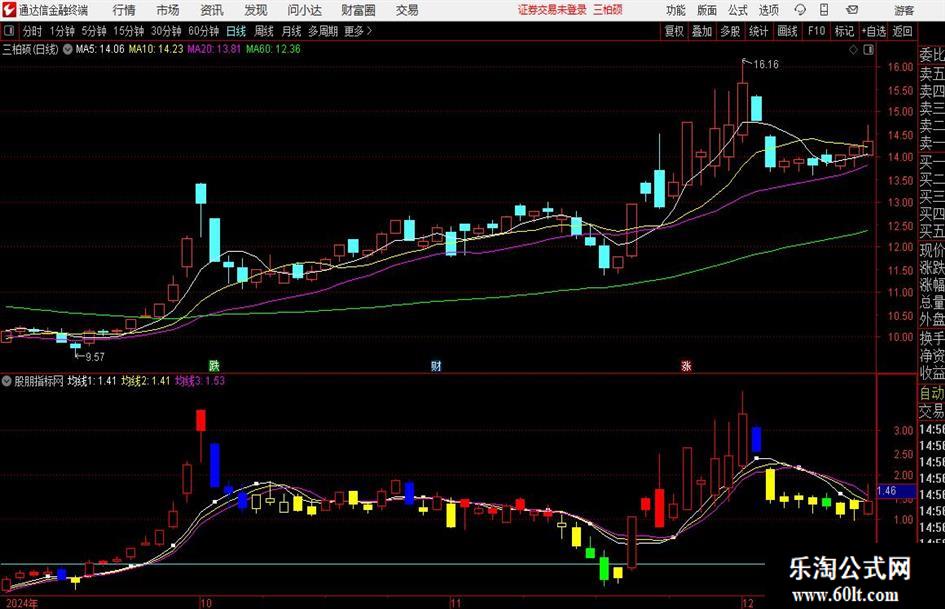Click the 2024年 date axis label
This screenshot has width=945, height=609.
click(21, 603)
